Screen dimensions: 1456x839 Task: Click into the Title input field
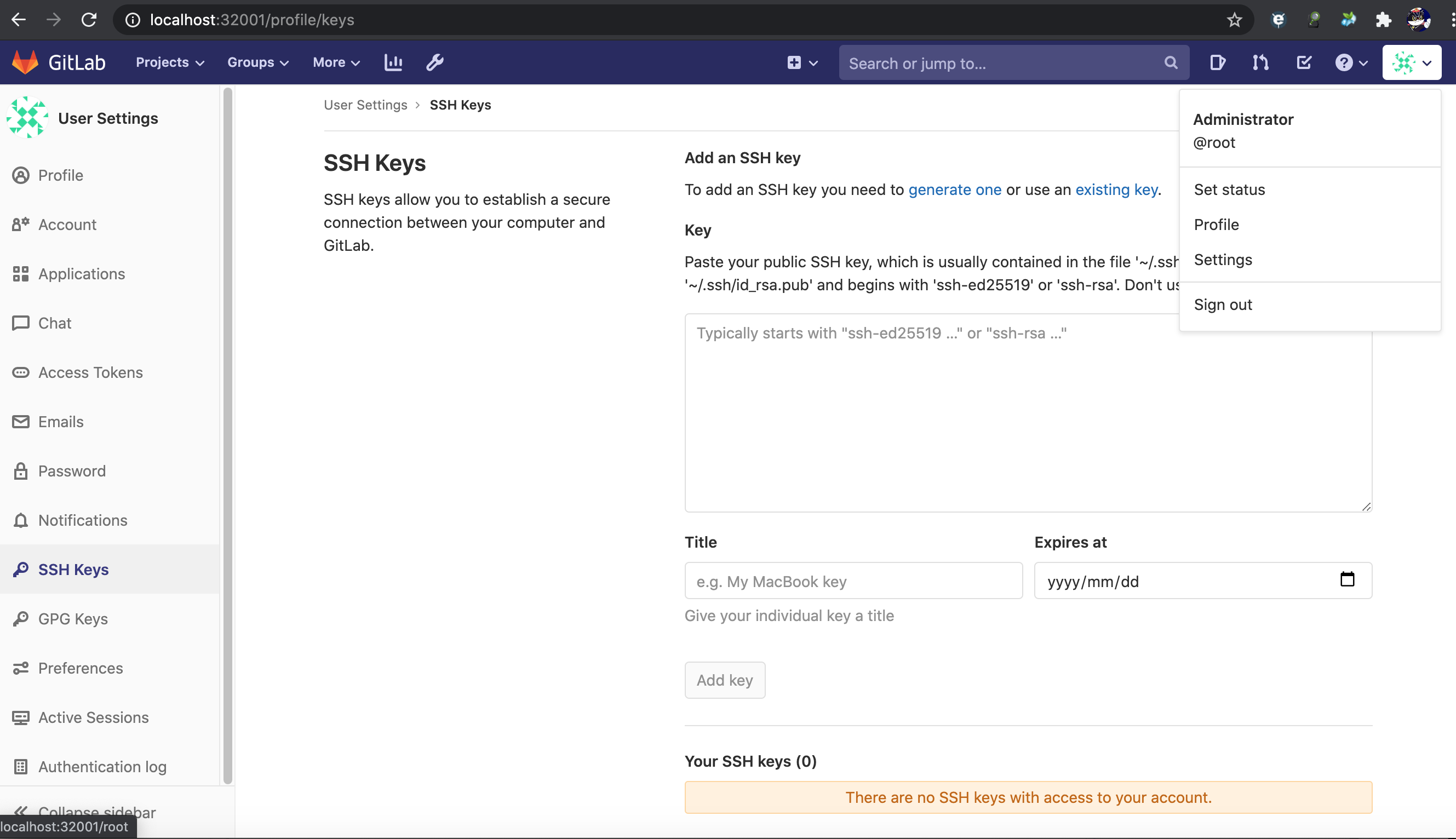coord(853,581)
